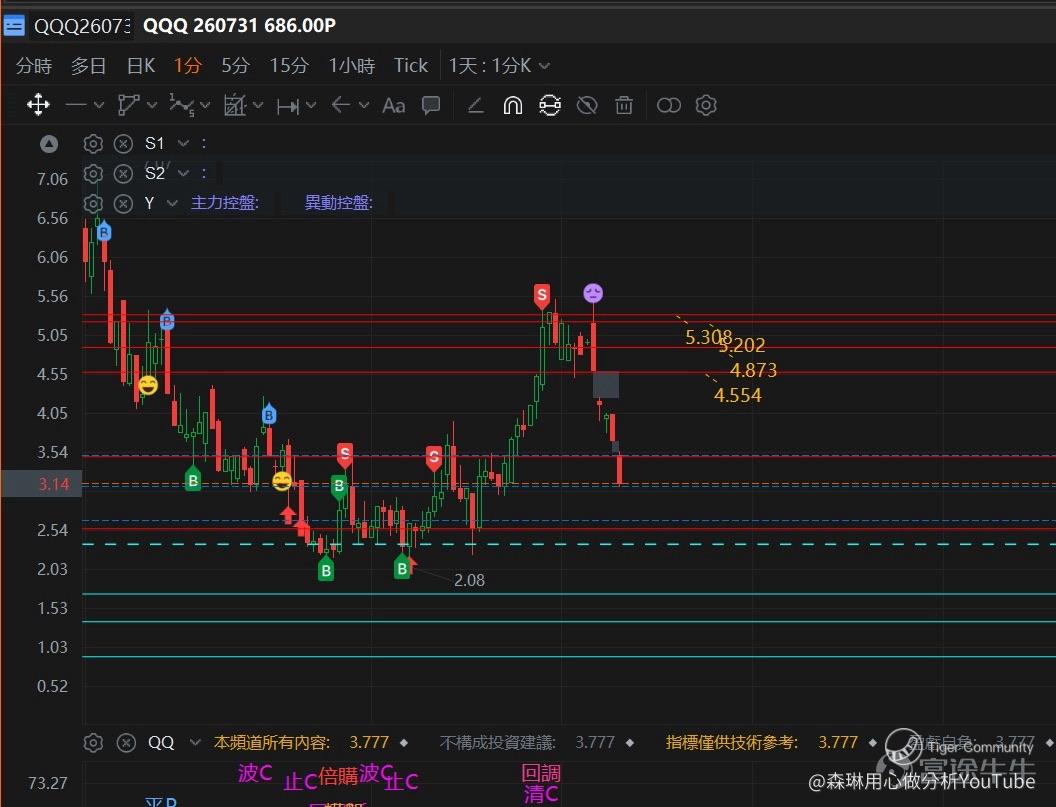Click the current price 3.14 axis tag
Screen dimensions: 1056x807
point(42,484)
